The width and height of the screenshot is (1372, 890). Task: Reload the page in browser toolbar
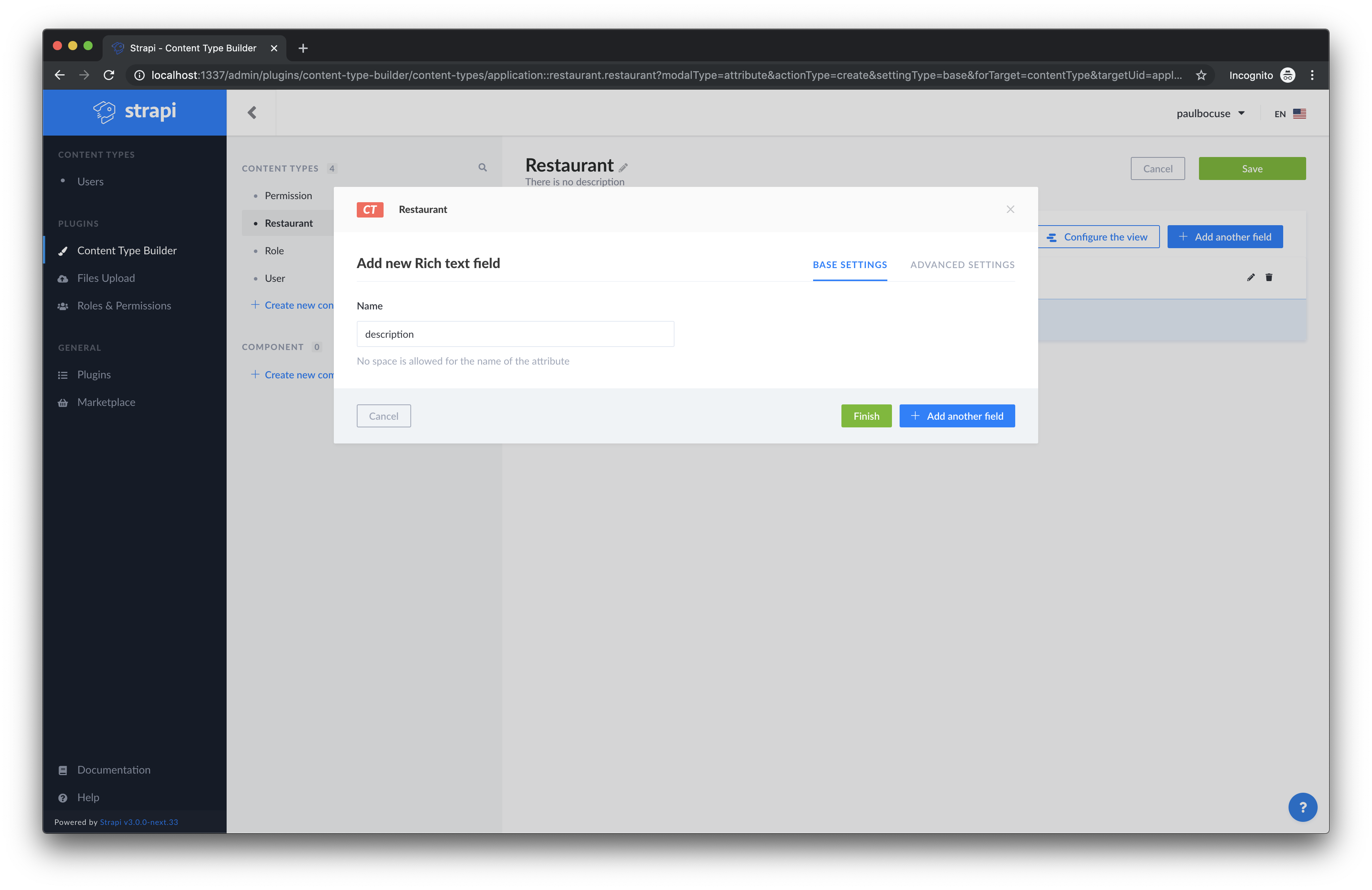tap(109, 75)
